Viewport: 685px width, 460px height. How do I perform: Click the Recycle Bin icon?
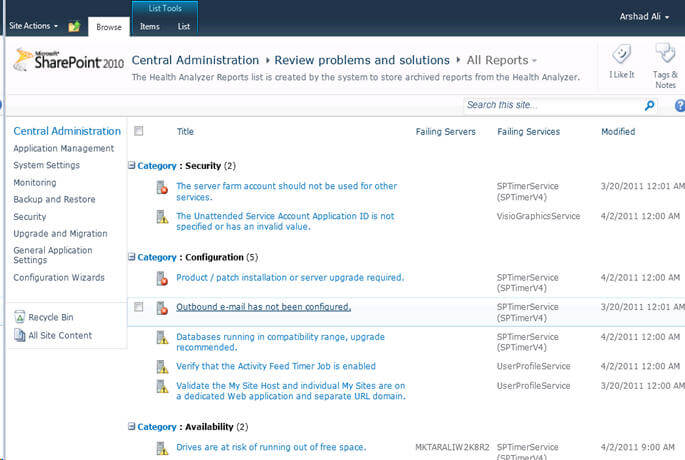pyautogui.click(x=20, y=317)
